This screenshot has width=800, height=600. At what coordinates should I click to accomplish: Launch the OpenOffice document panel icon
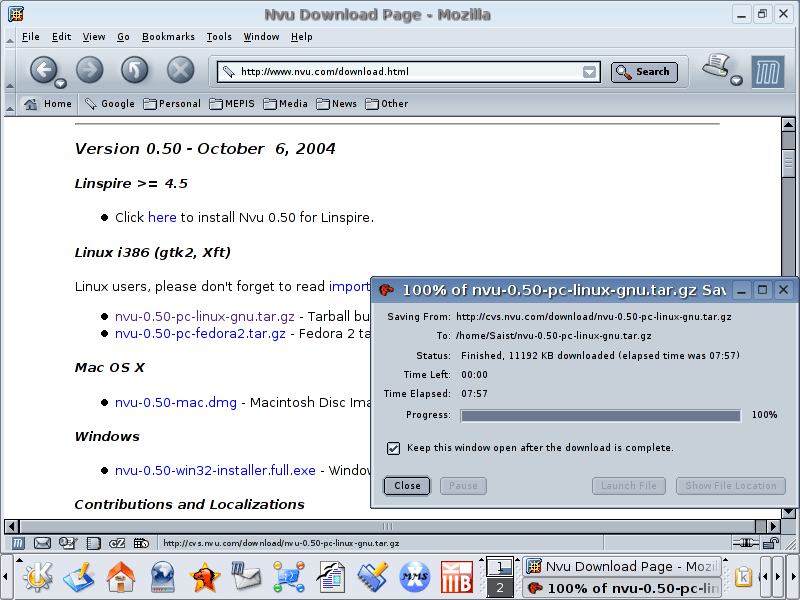pos(331,577)
